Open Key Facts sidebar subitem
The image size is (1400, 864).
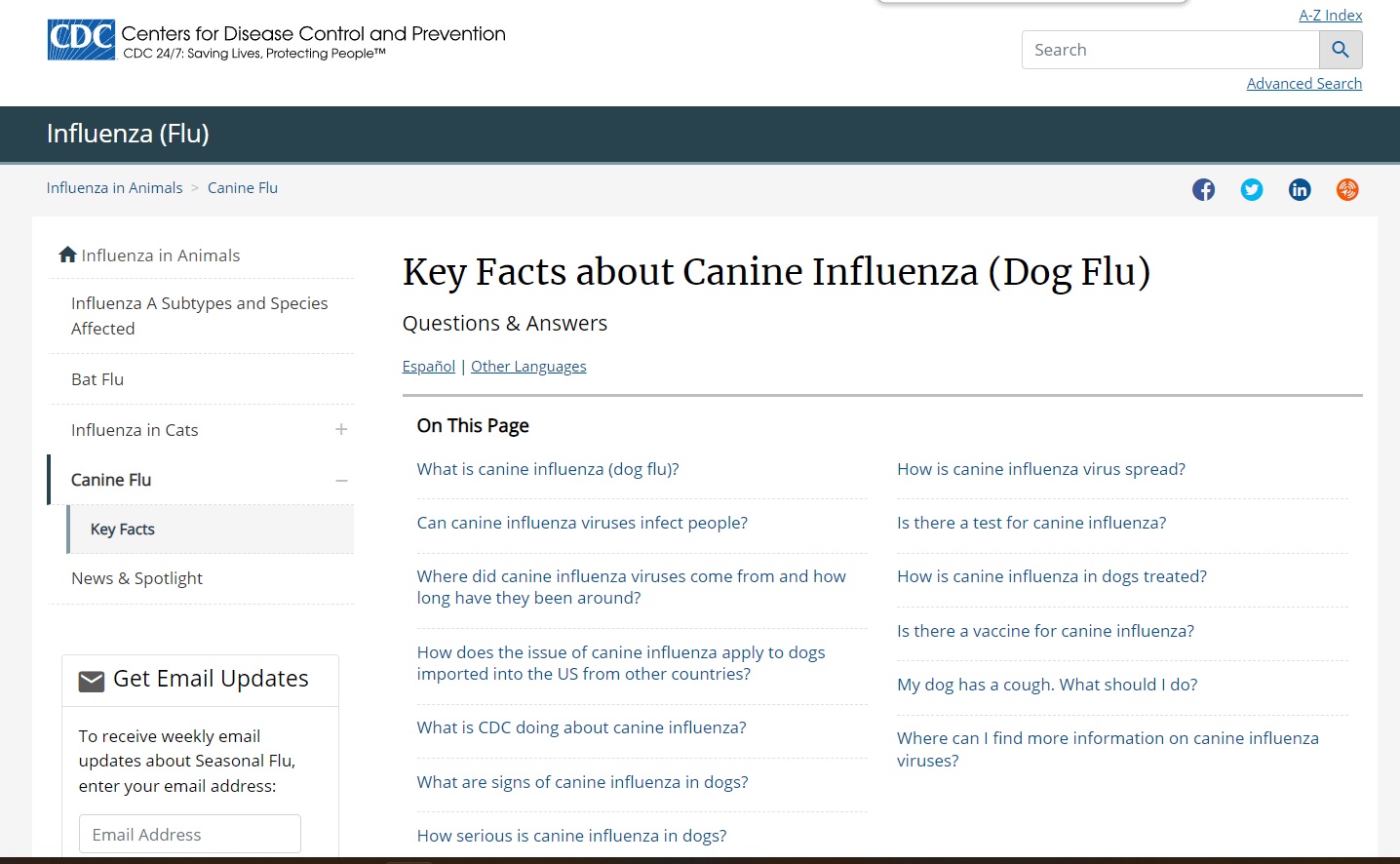[123, 530]
